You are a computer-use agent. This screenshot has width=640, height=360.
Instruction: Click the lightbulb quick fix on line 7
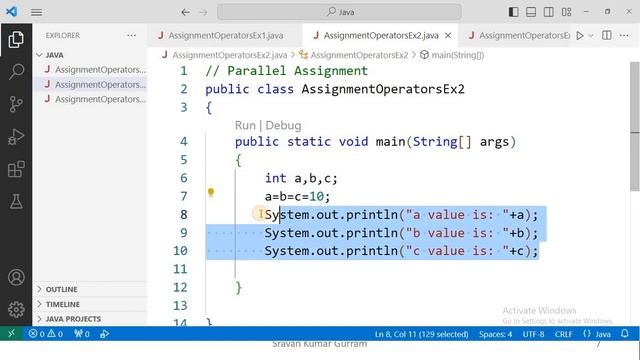point(211,192)
